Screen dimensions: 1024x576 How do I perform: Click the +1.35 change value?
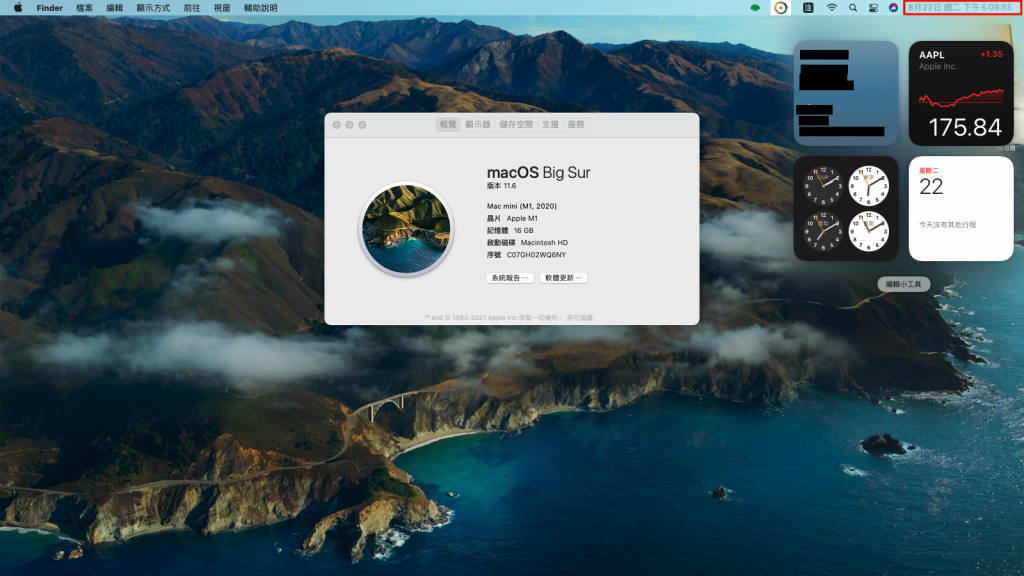pos(991,54)
